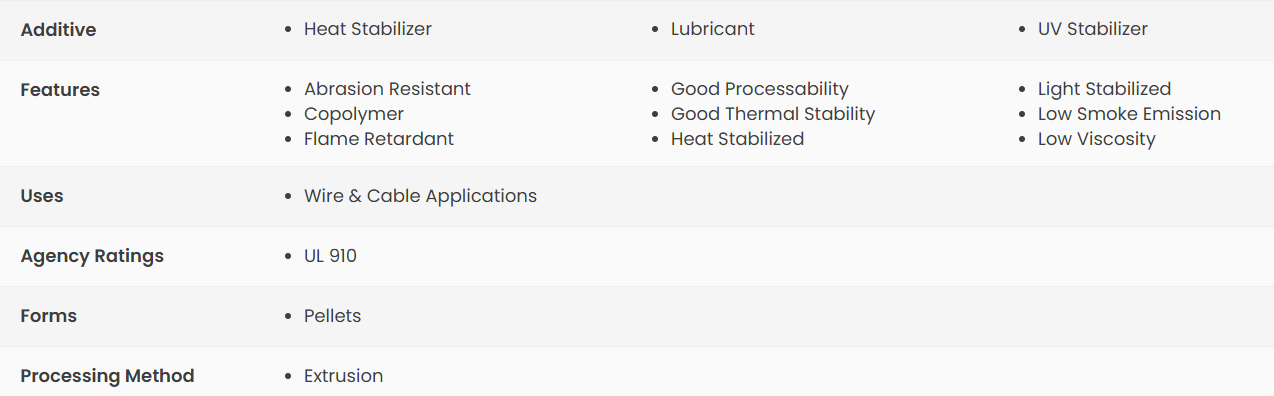Click the Additive row label
The width and height of the screenshot is (1274, 396).
coord(58,29)
